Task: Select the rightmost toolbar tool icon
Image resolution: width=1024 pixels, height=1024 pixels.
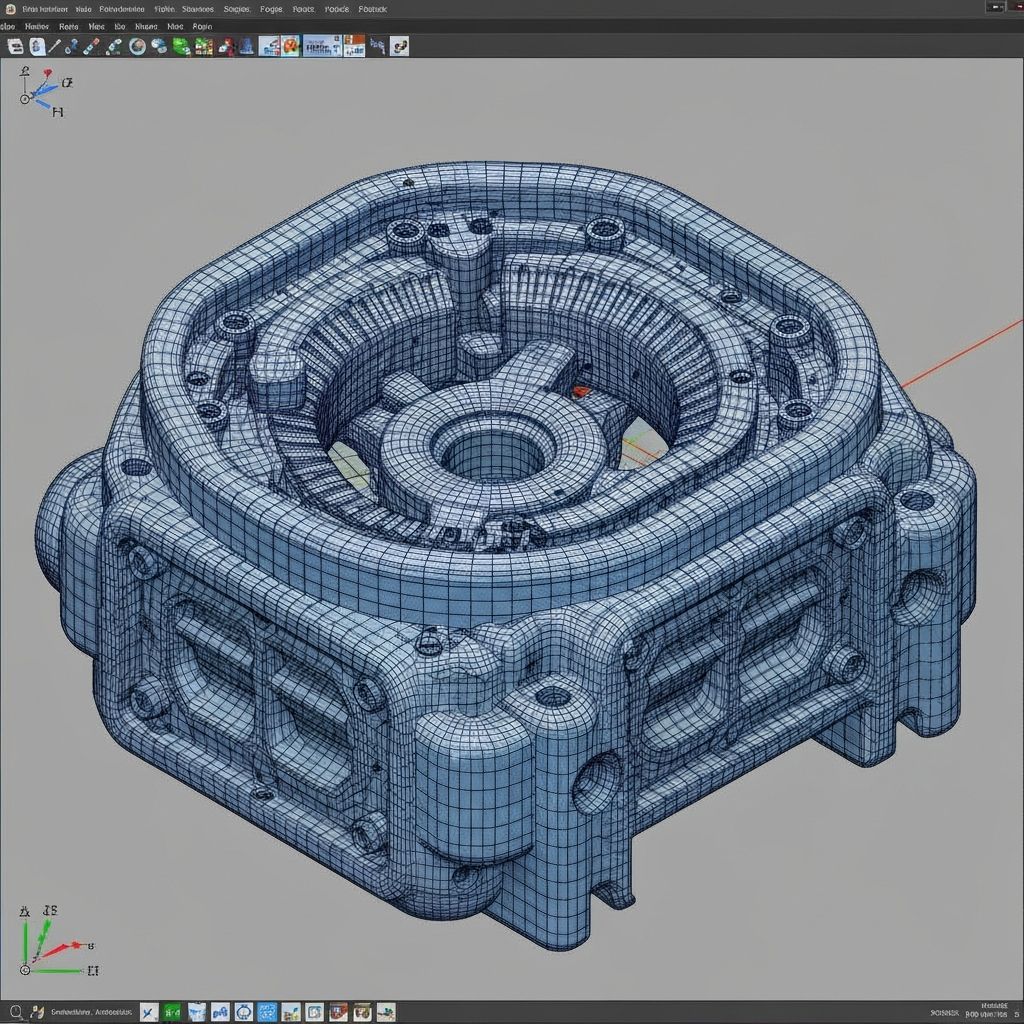Action: pos(399,45)
